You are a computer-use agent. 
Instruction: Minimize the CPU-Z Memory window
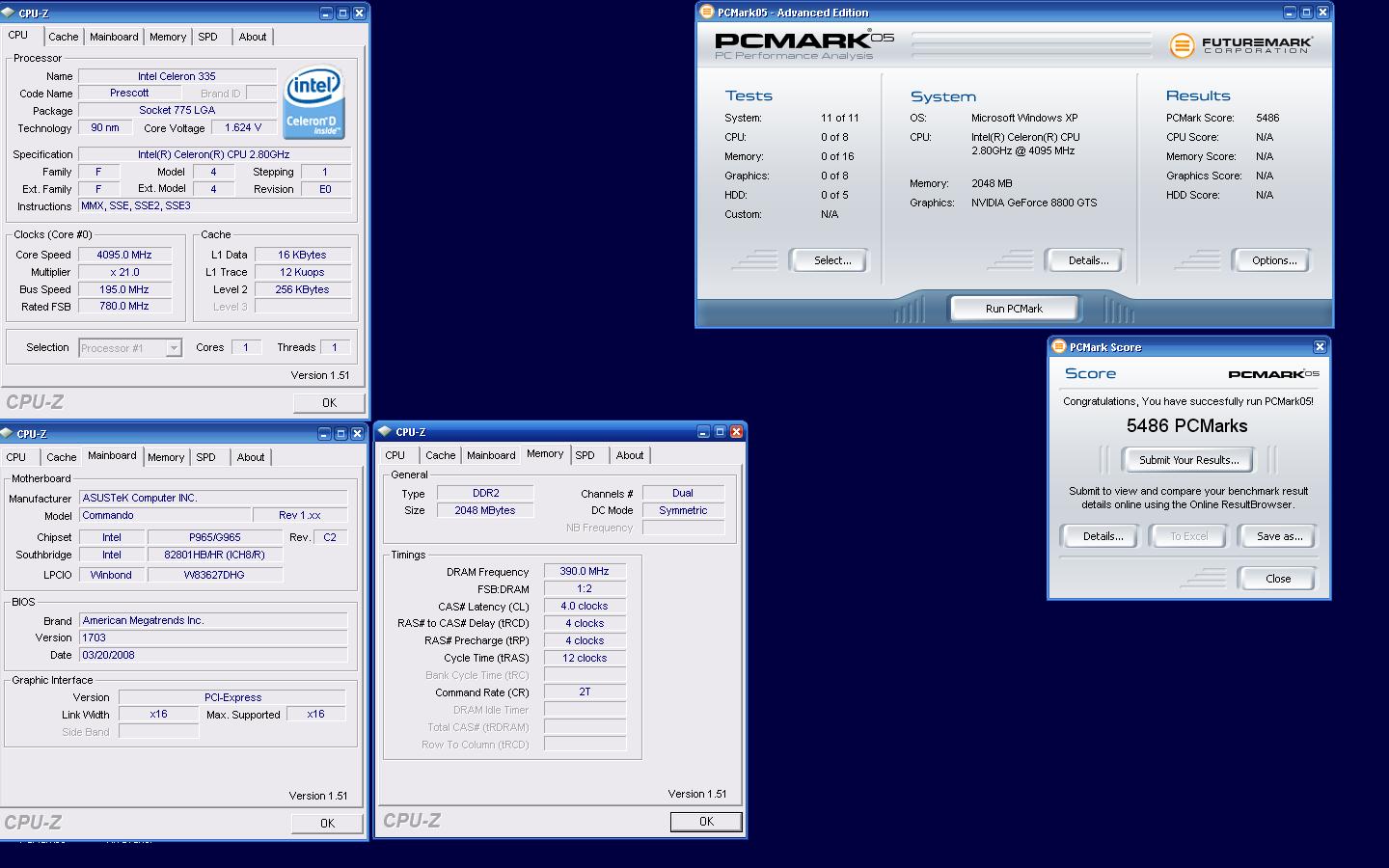(703, 432)
